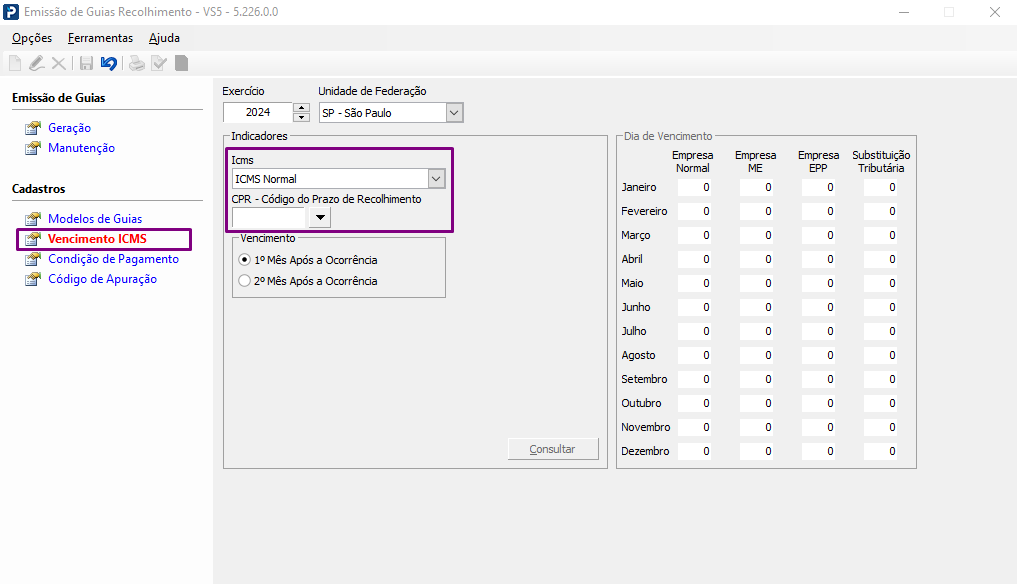Click the Print toolbar icon
The image size is (1017, 584).
point(137,63)
